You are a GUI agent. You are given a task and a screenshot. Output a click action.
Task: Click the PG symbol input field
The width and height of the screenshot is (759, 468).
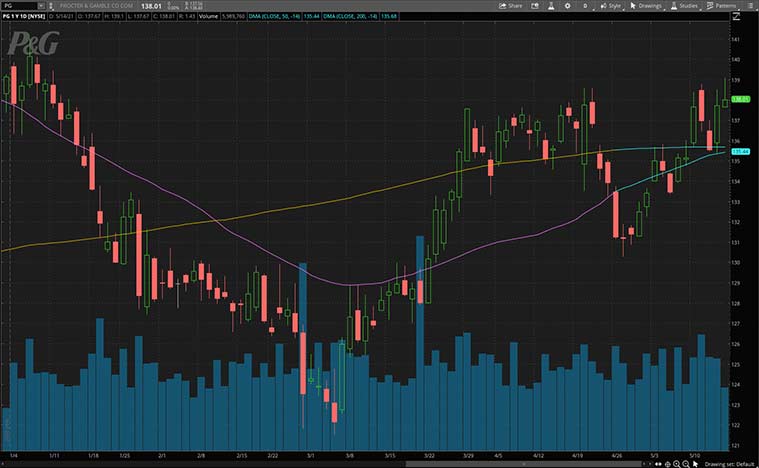pos(20,5)
